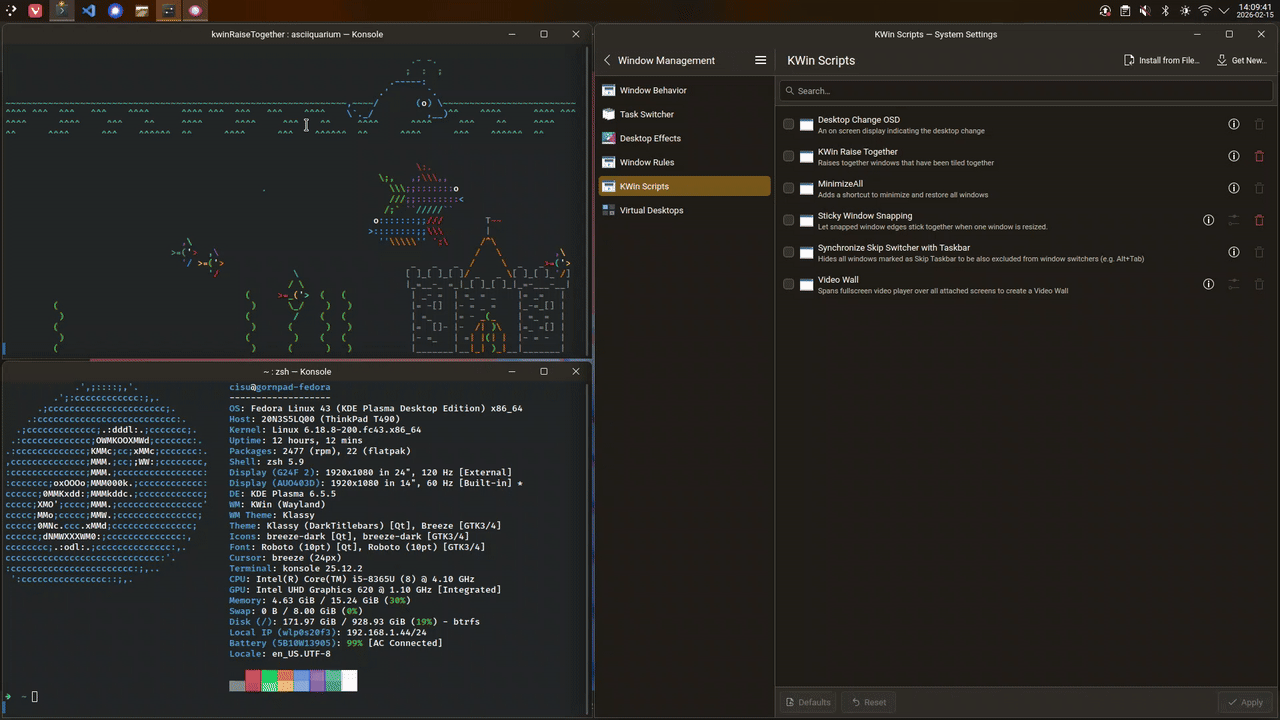Open Task Switcher settings page

685,114
